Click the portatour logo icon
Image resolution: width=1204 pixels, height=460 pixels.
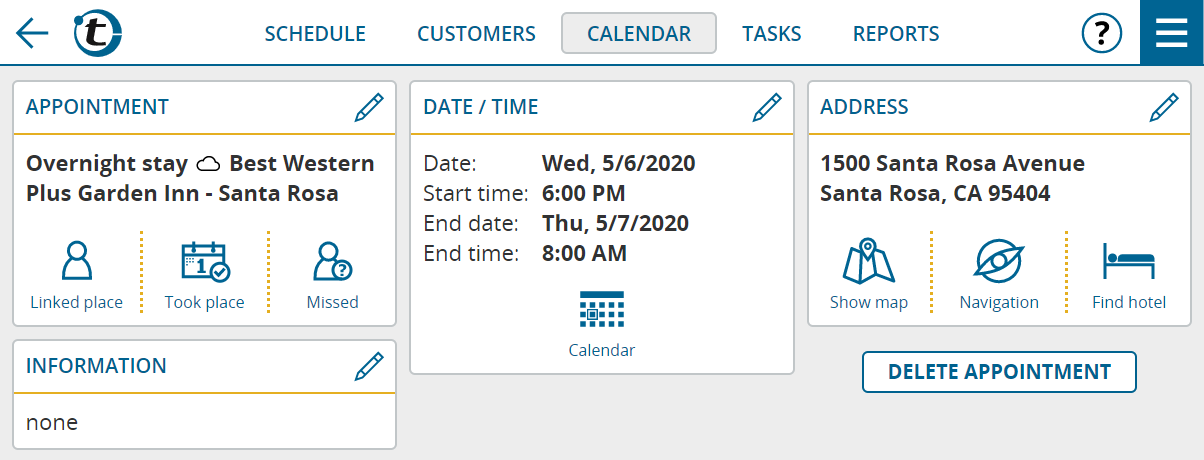tap(98, 33)
